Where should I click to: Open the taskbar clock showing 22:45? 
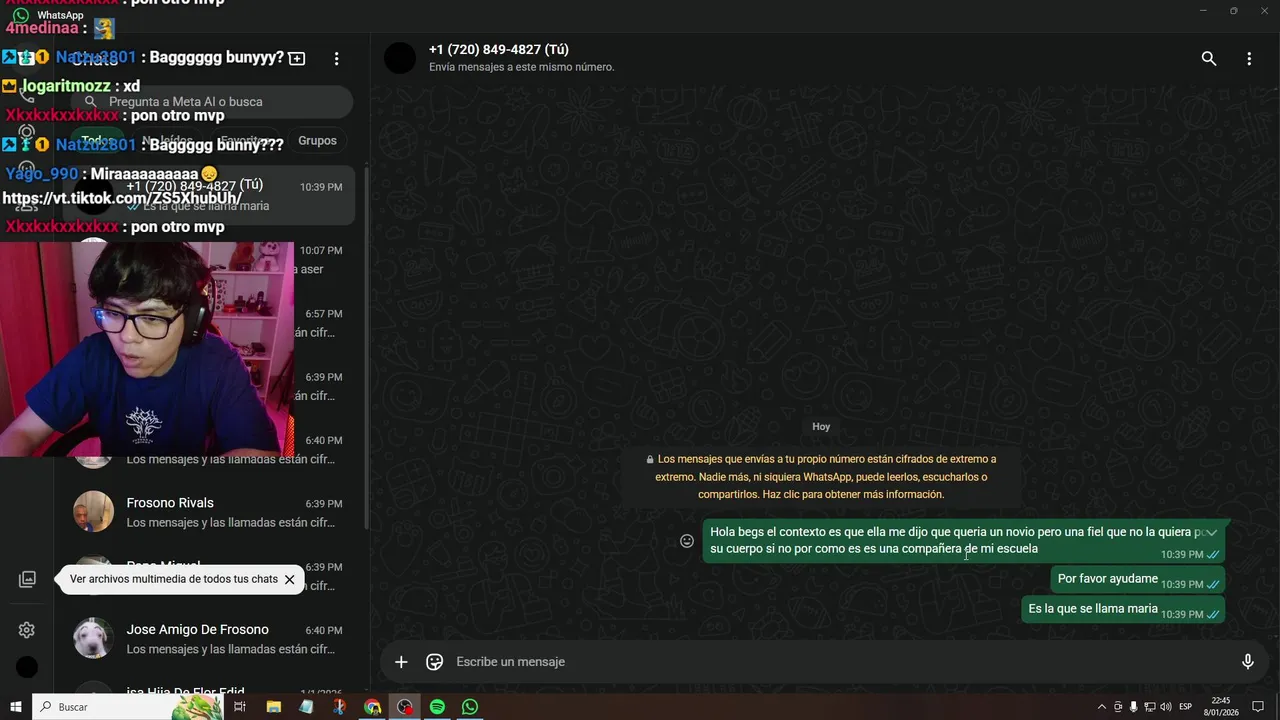pyautogui.click(x=1221, y=707)
